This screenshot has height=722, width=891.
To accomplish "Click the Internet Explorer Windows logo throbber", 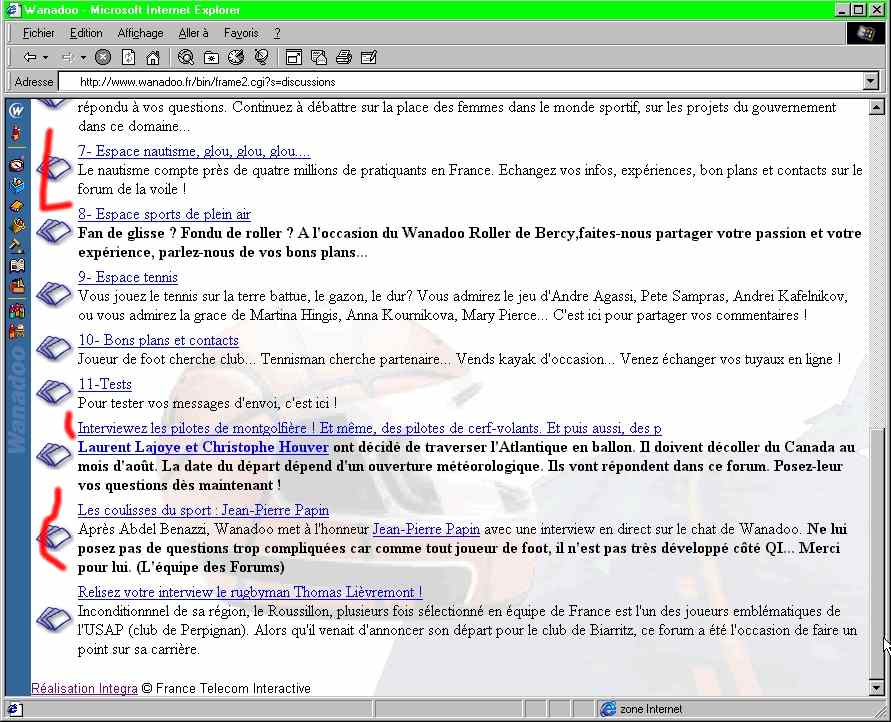I will 865,34.
